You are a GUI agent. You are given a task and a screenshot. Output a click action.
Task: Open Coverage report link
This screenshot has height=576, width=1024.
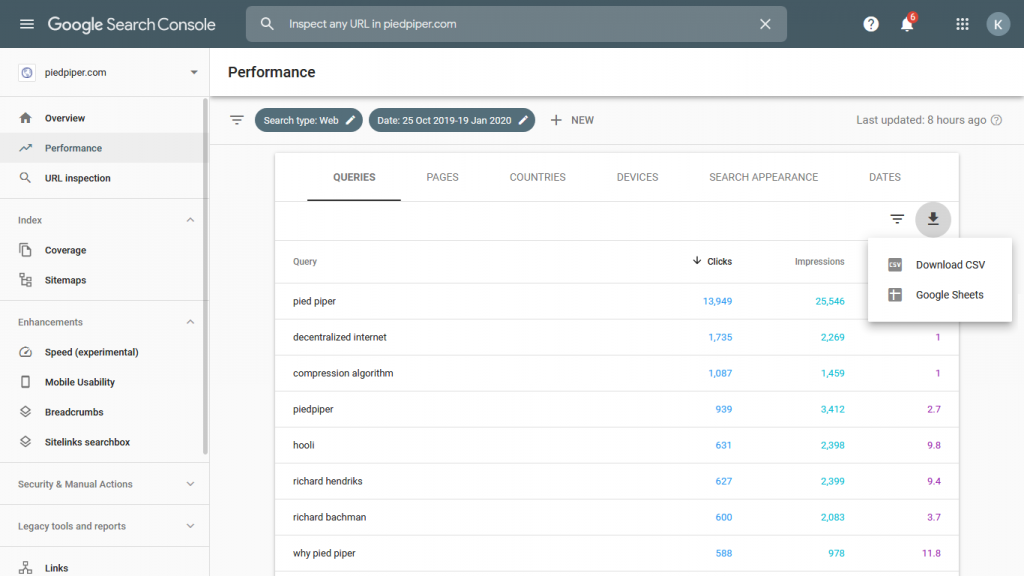tap(103, 250)
